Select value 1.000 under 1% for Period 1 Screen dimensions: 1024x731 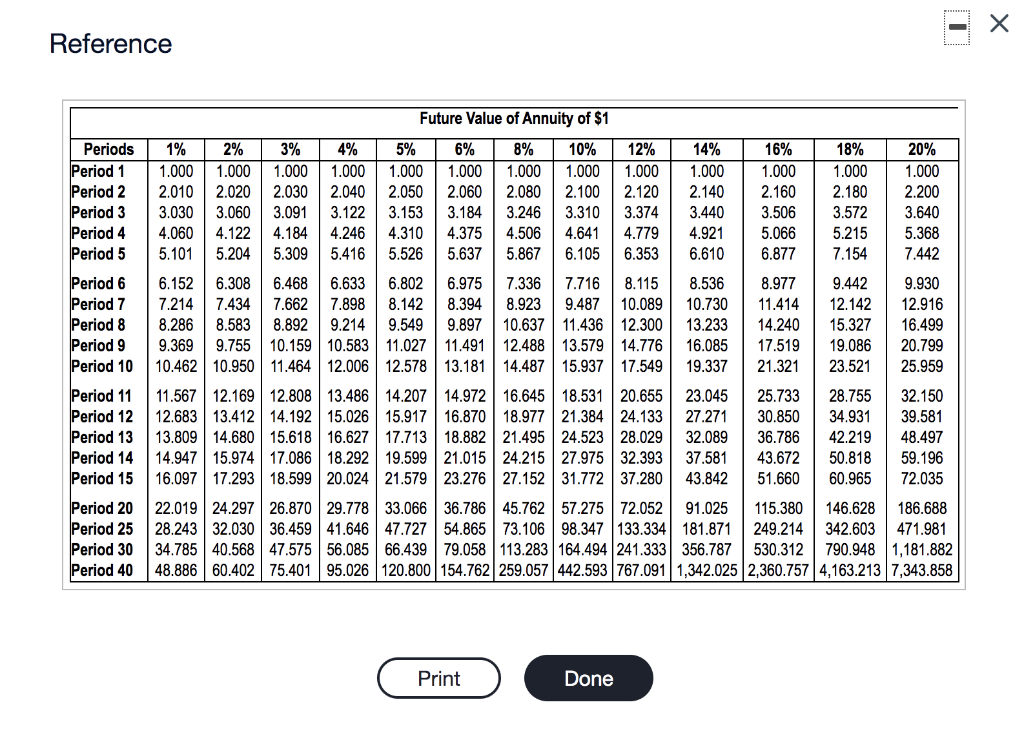pos(175,171)
